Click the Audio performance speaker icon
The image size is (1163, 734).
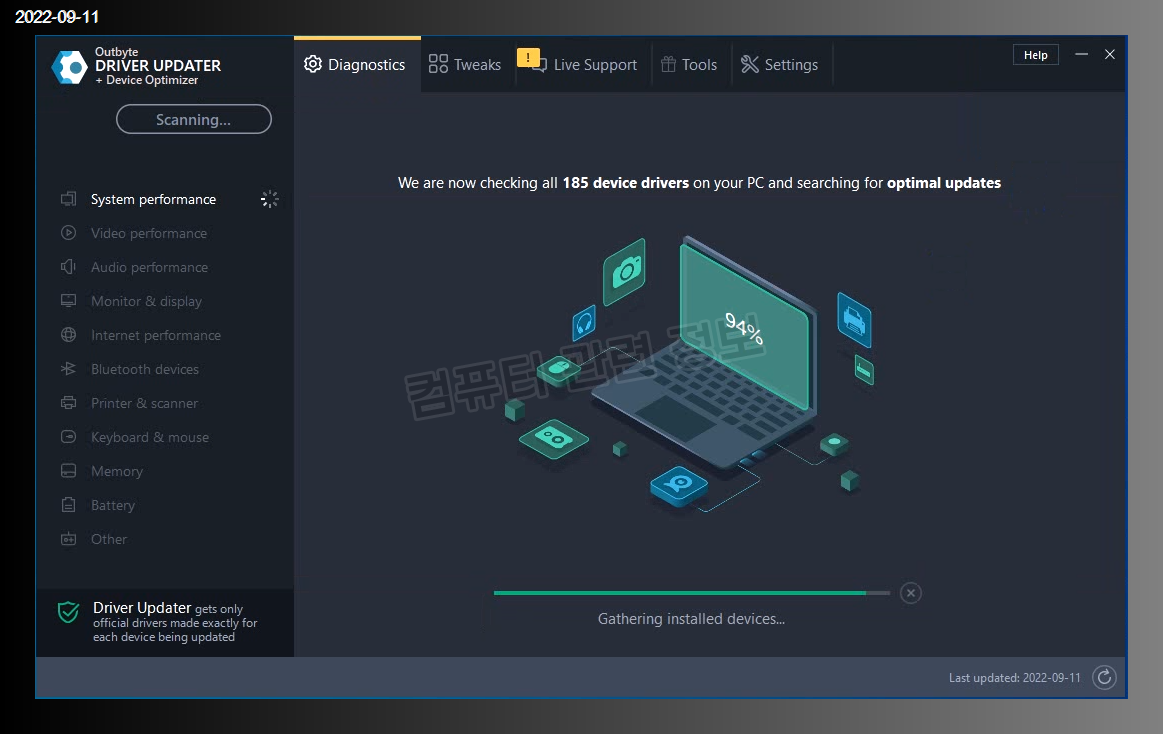[x=68, y=267]
